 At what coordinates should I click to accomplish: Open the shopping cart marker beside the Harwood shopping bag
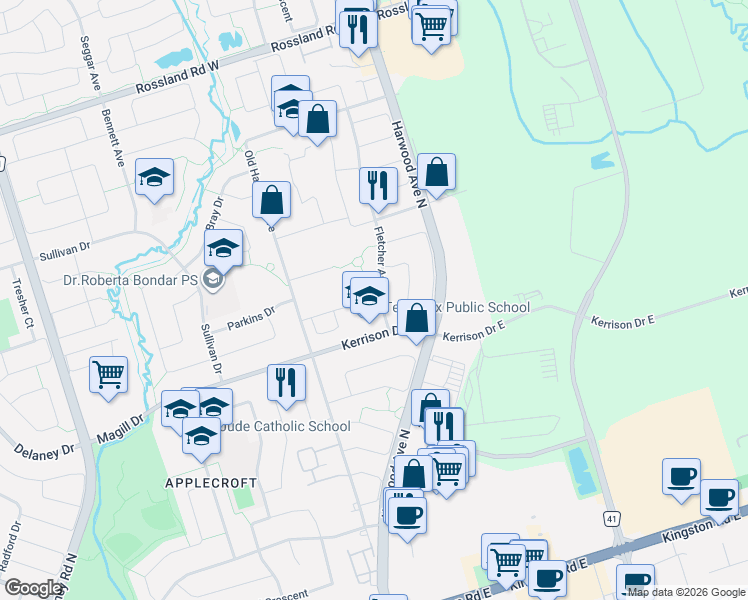coord(447,472)
